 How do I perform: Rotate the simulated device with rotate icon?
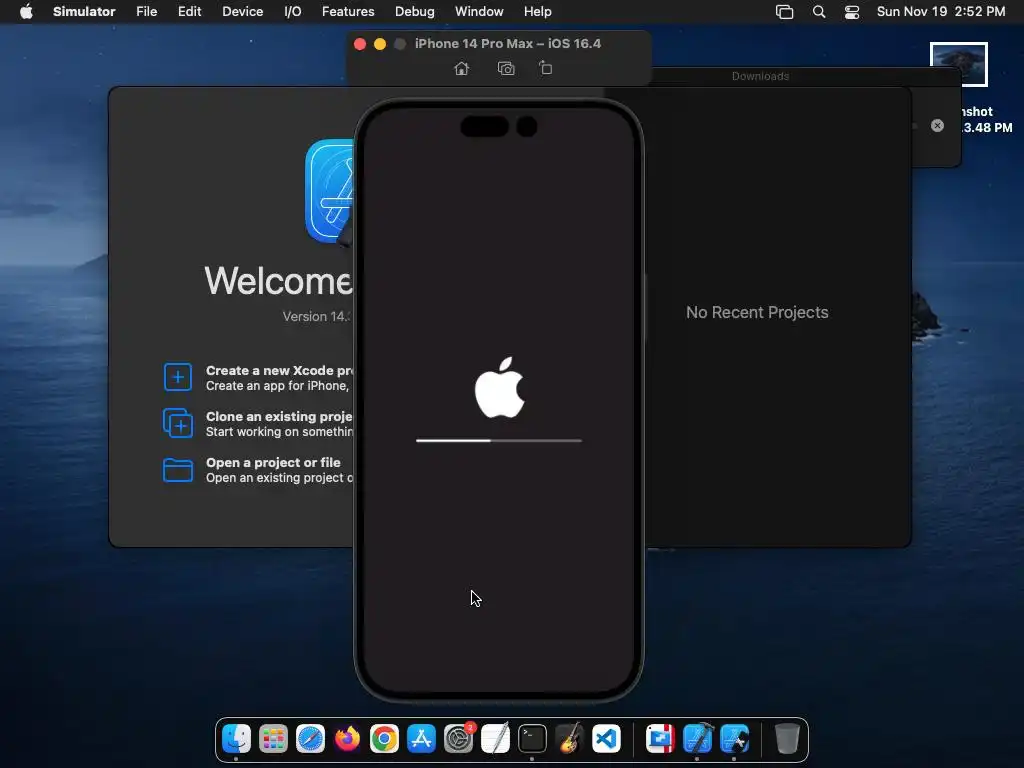tap(546, 68)
